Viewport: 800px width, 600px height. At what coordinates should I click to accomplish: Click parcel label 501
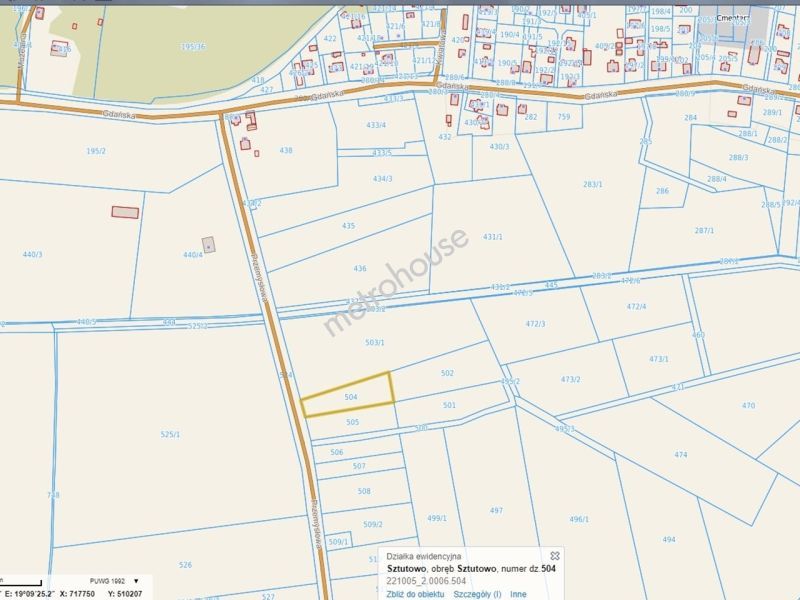(449, 405)
